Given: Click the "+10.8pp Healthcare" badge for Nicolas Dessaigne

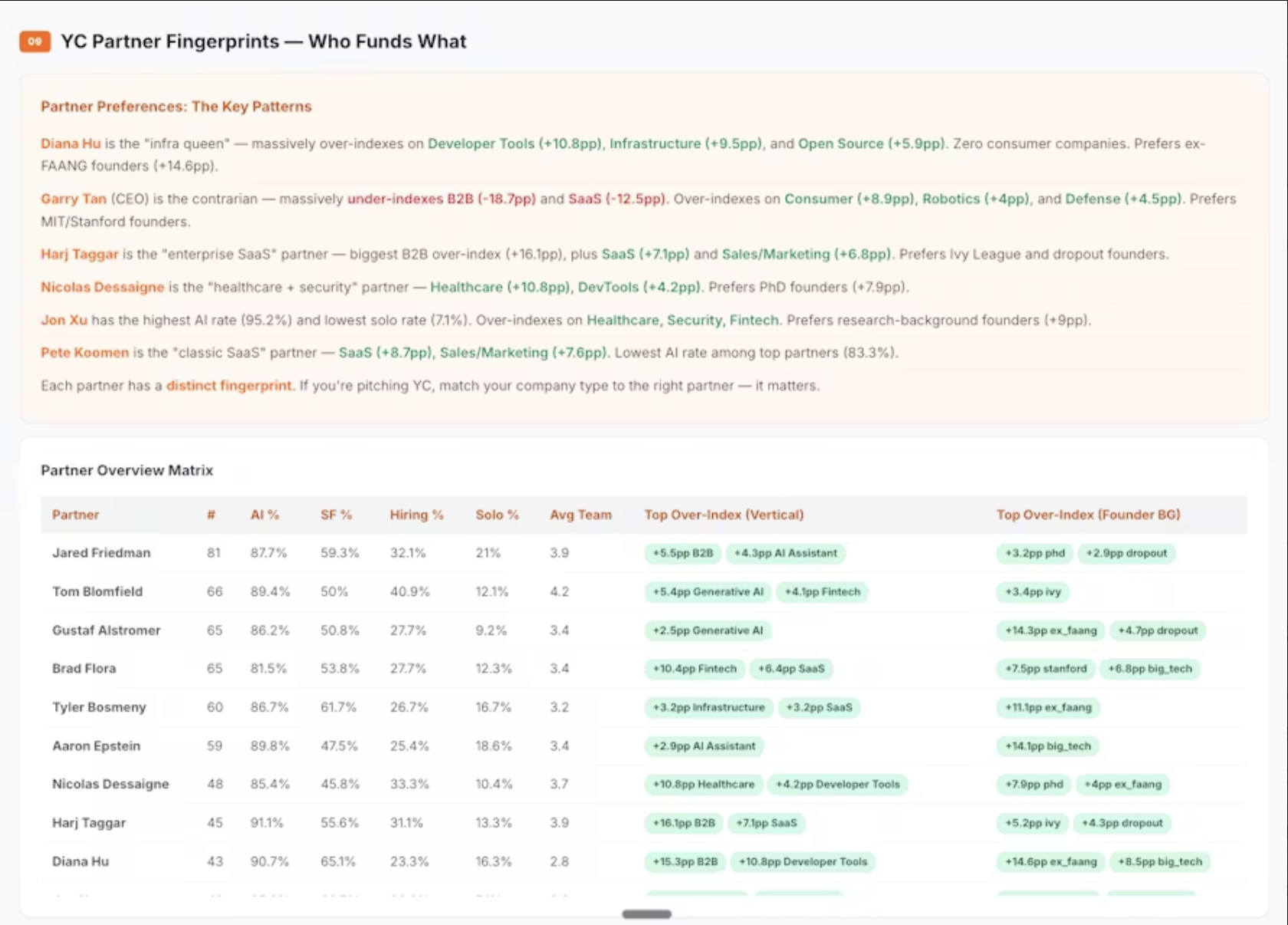Looking at the screenshot, I should click(702, 785).
